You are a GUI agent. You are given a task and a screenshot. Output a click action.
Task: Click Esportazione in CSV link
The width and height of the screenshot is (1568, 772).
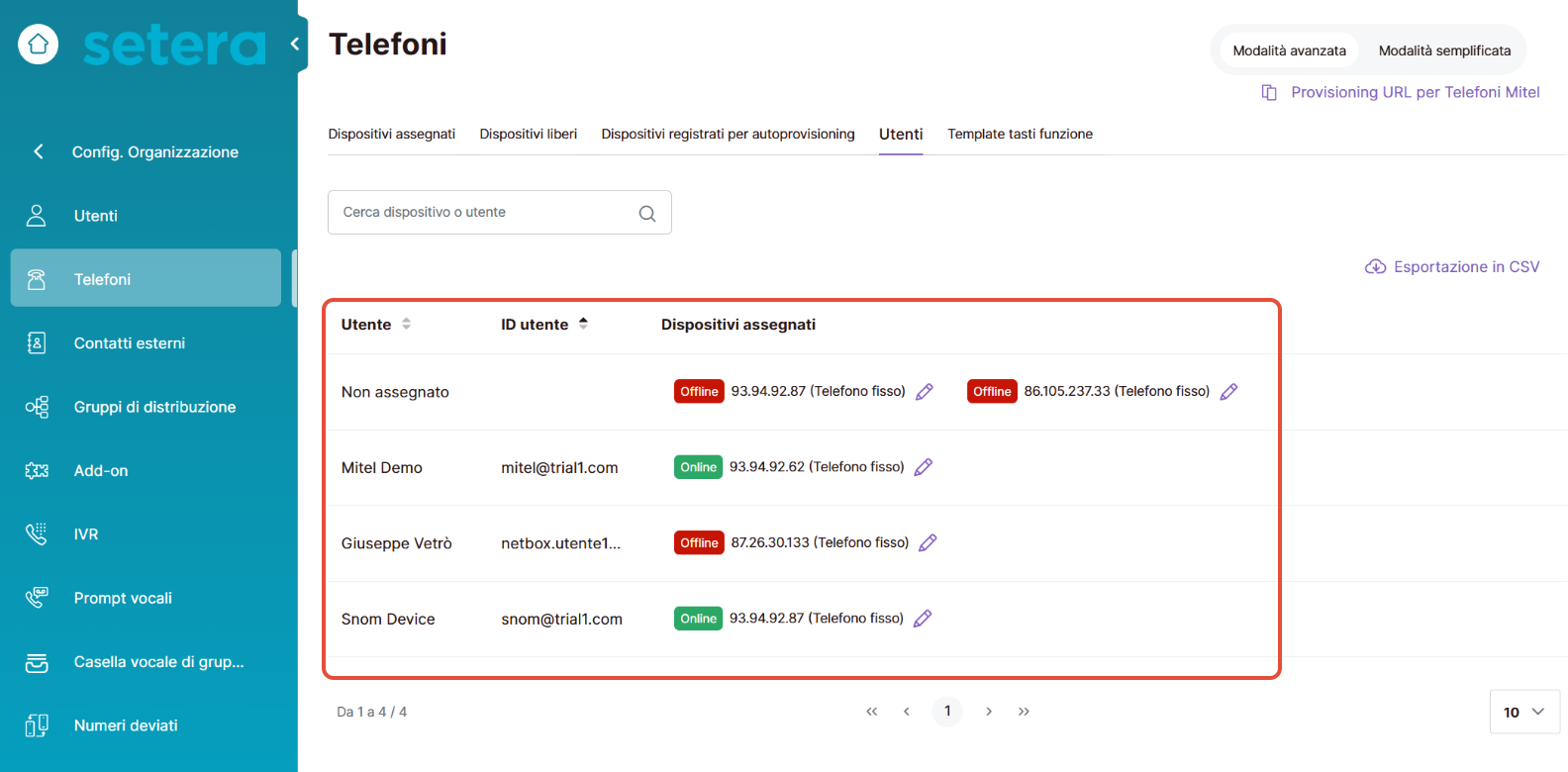coord(1452,267)
